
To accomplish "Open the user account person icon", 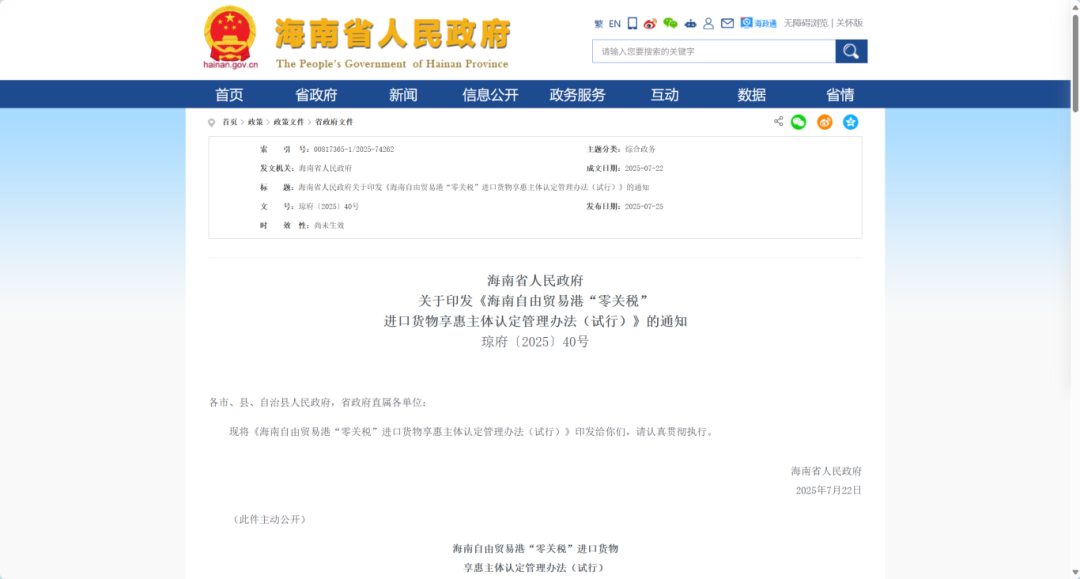I will 708,23.
